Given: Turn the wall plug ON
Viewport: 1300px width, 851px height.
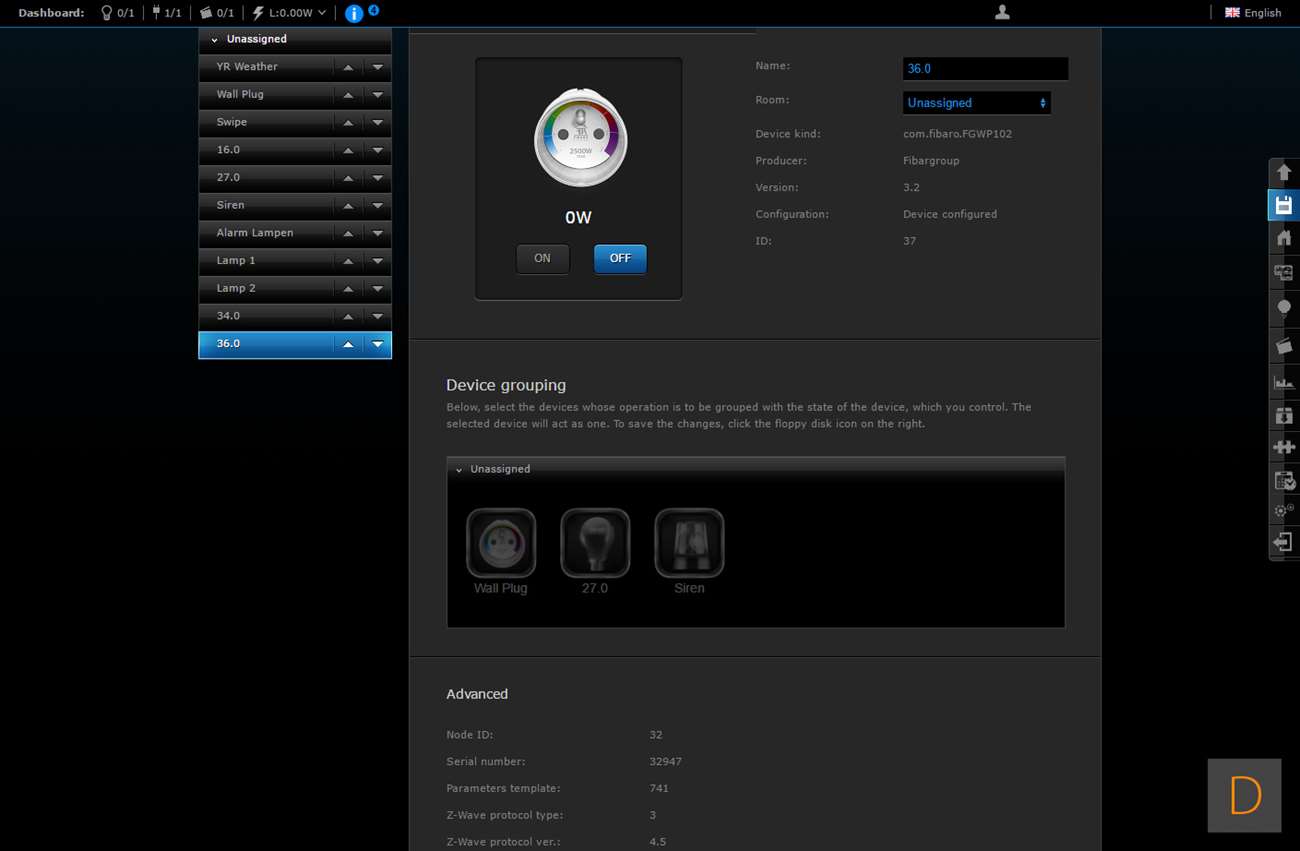Looking at the screenshot, I should (x=542, y=258).
